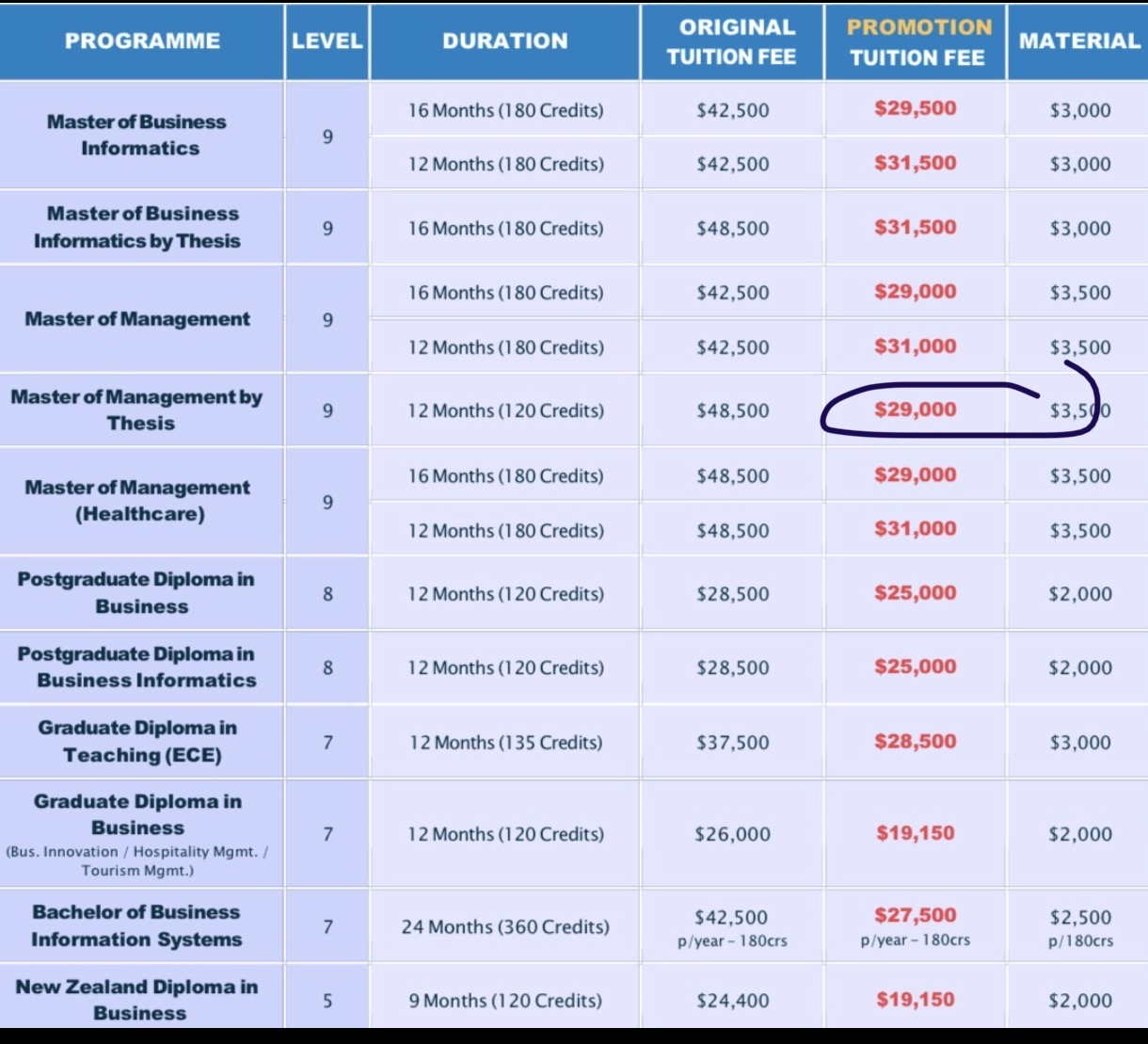Viewport: 1148px width, 1044px height.
Task: Click the $27,500 per year promotion fee
Action: pos(915,916)
